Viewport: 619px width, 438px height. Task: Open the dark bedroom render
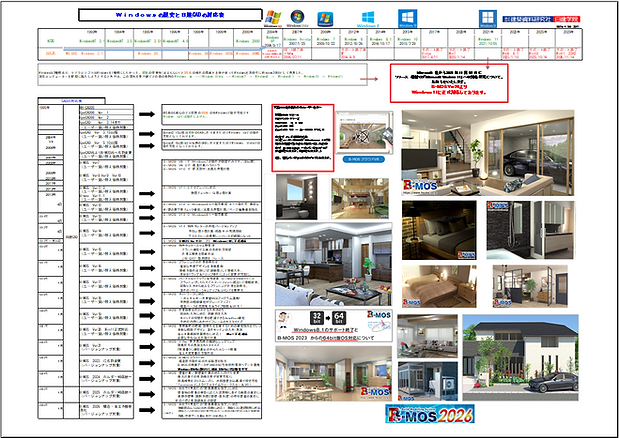coord(439,230)
